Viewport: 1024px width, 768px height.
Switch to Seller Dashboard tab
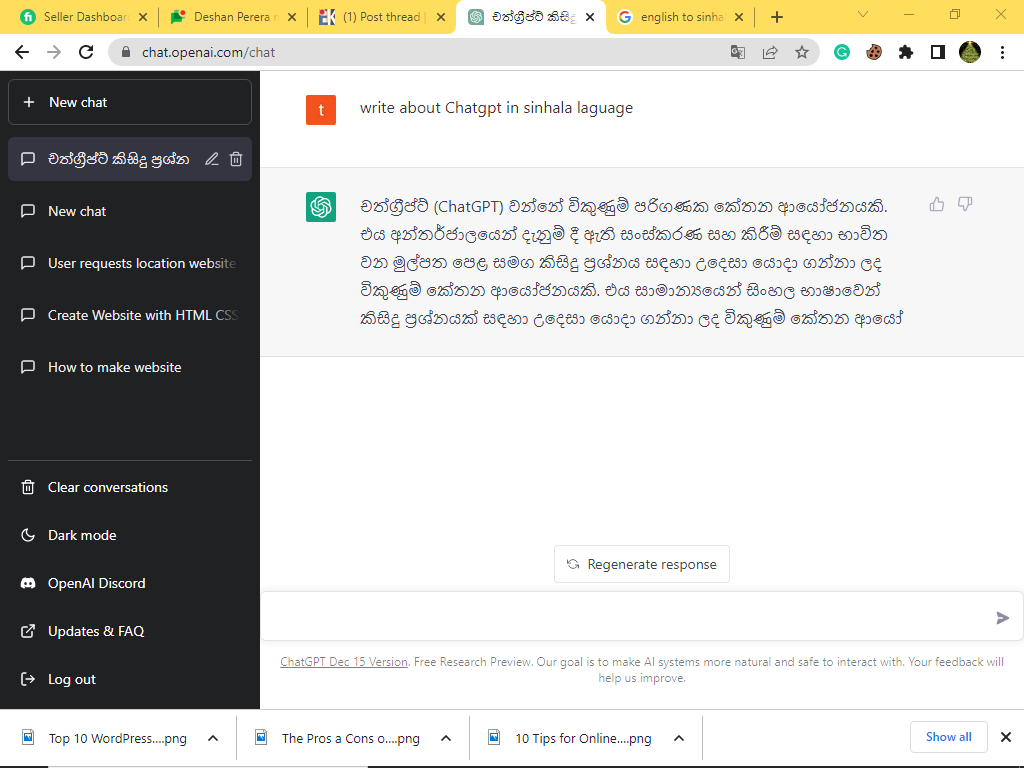(x=84, y=17)
